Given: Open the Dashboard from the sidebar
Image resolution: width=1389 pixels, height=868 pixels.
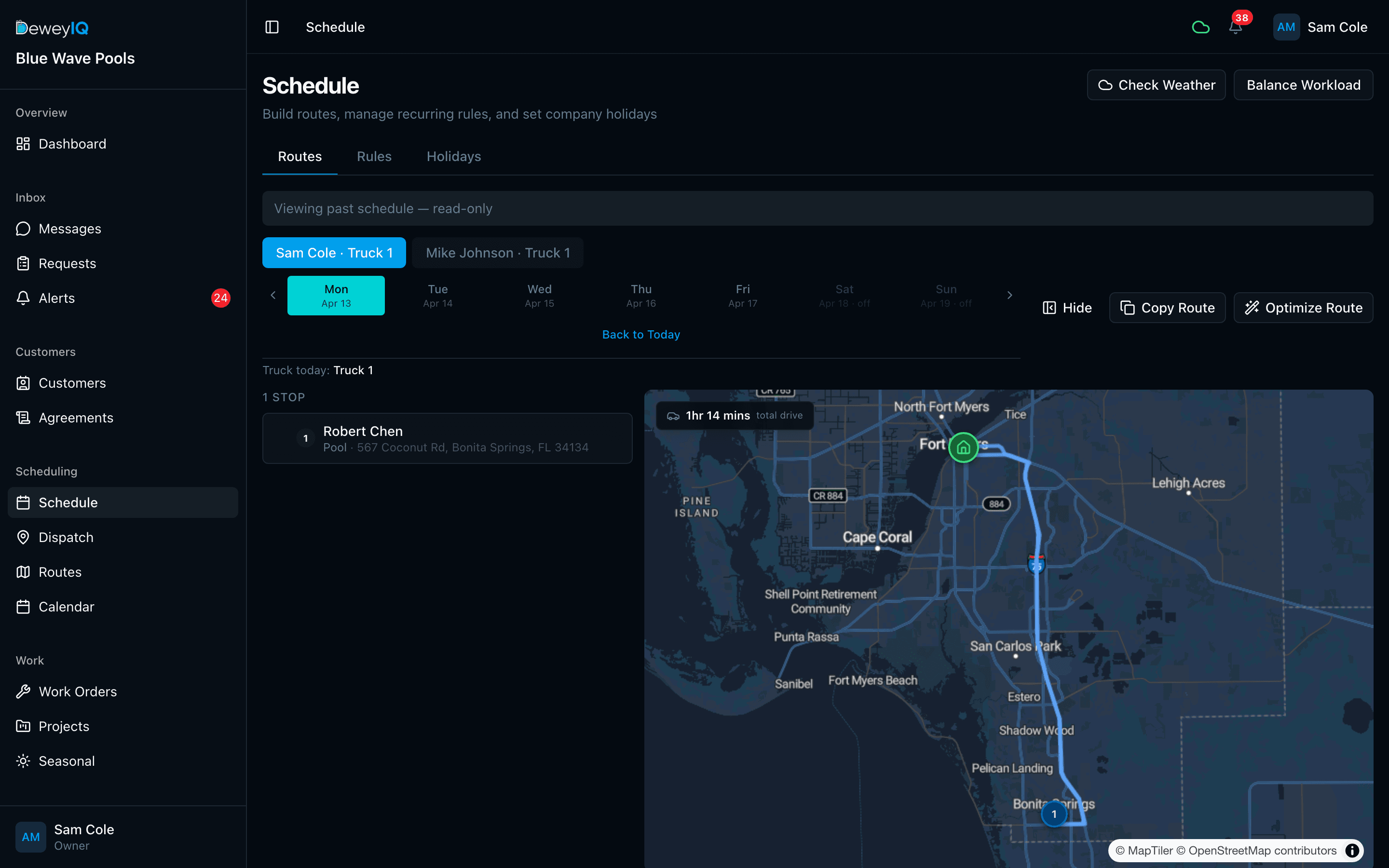Looking at the screenshot, I should [72, 144].
